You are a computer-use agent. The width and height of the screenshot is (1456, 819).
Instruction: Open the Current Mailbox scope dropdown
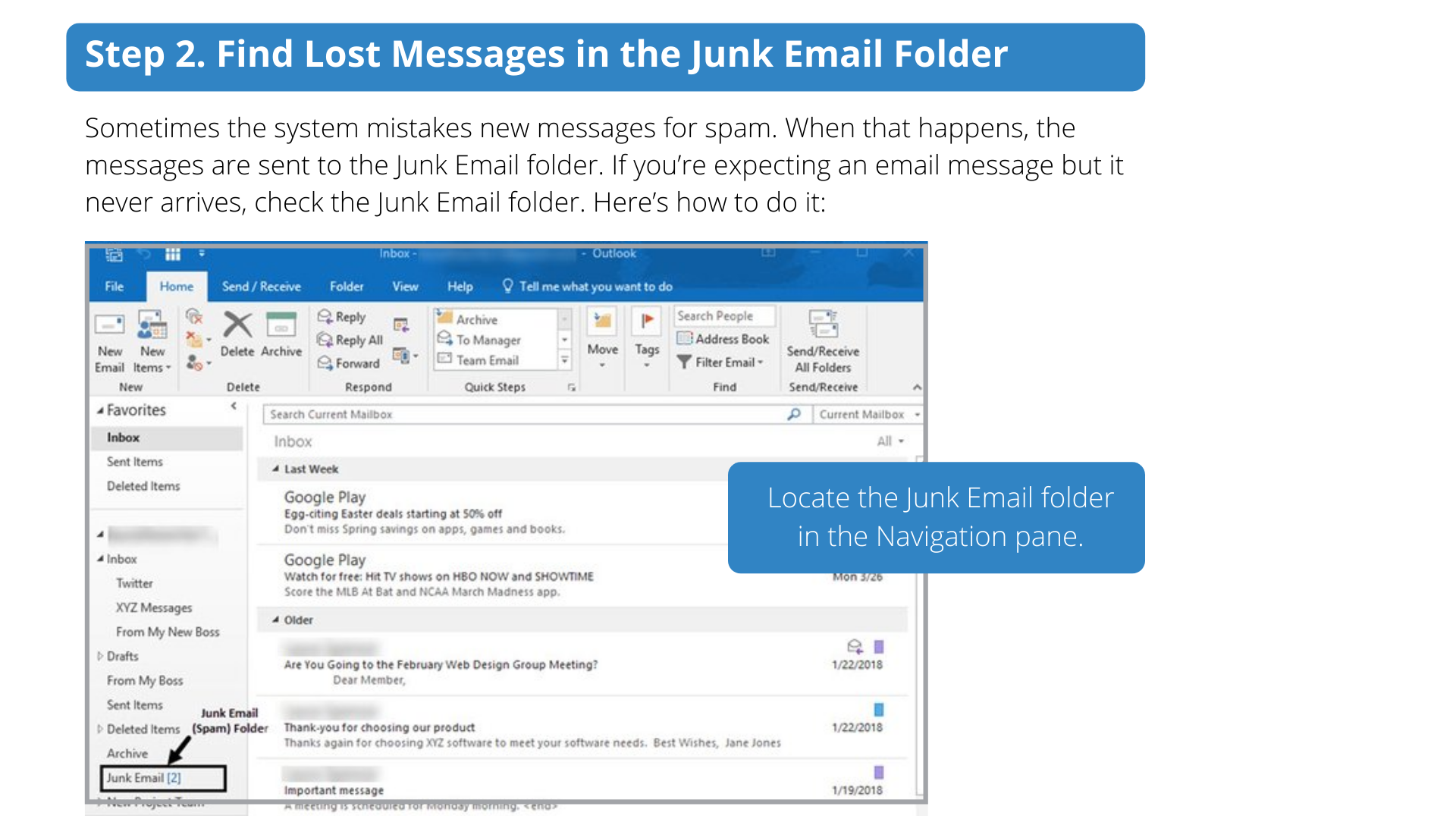pyautogui.click(x=917, y=415)
